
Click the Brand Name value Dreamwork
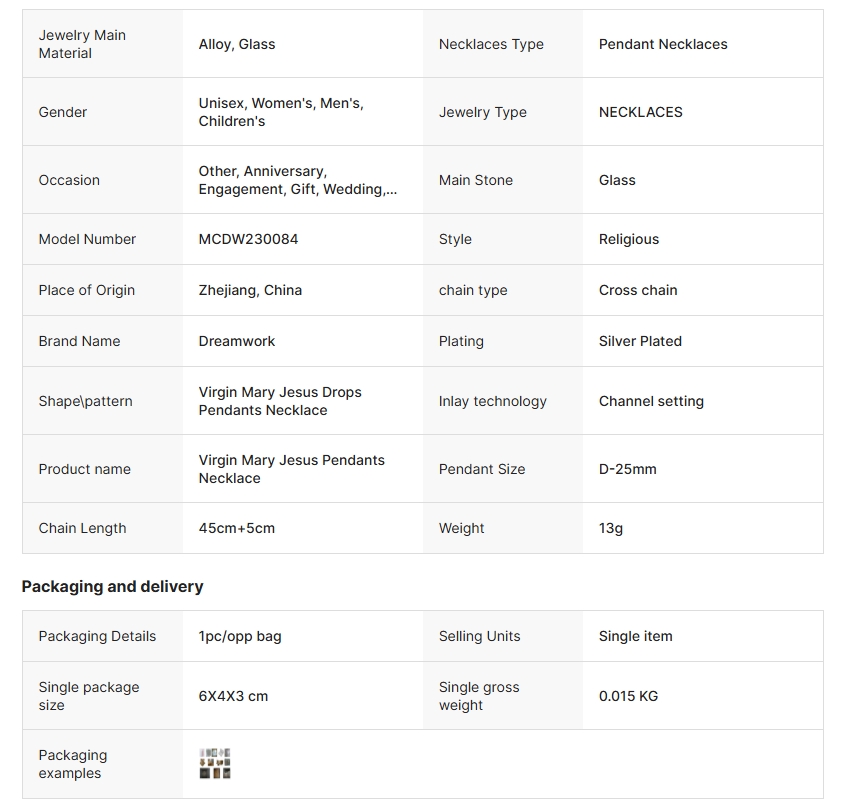point(237,341)
